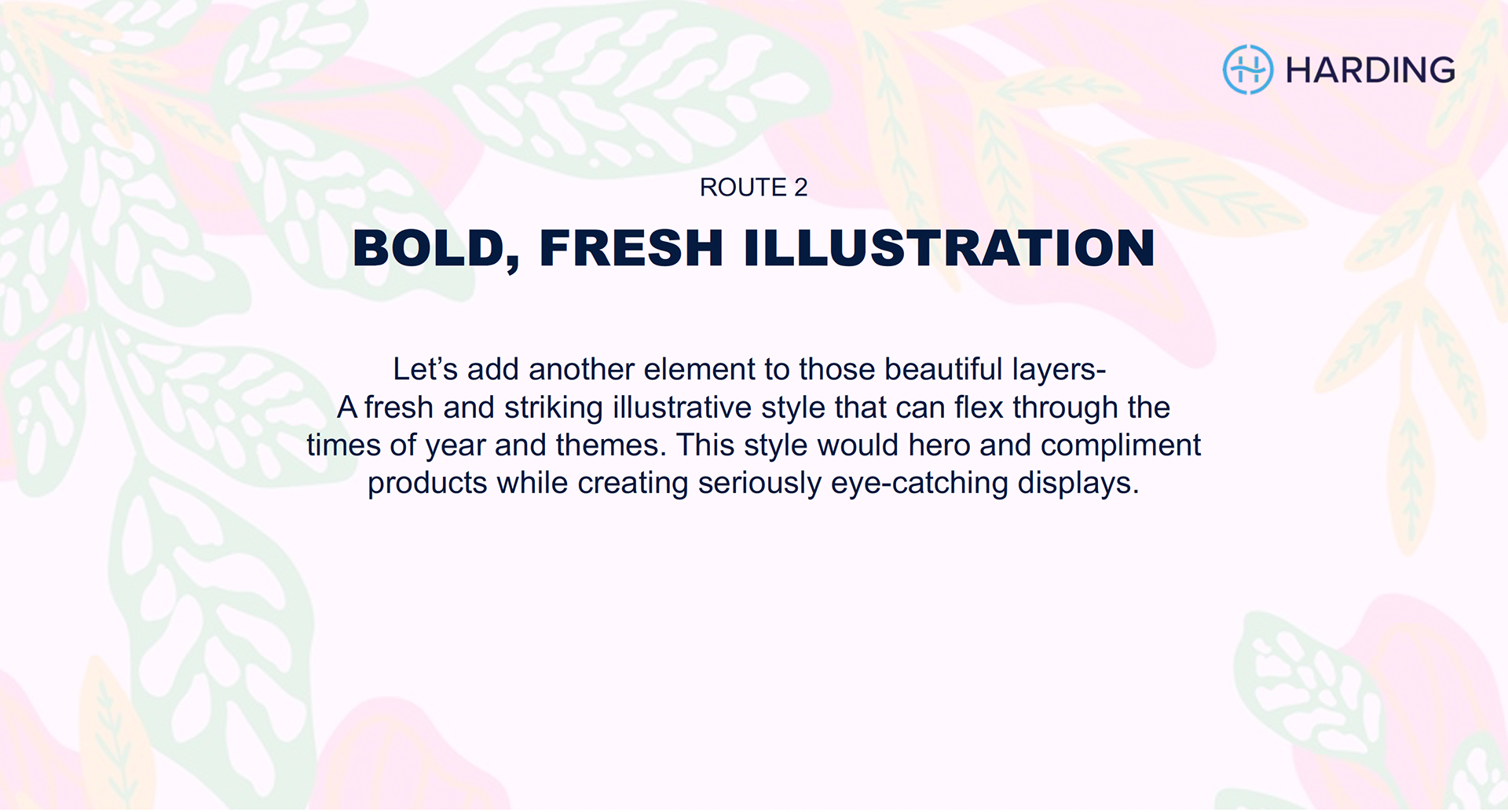This screenshot has height=812, width=1508.
Task: Click the word "illustrative" in the paragraph
Action: [x=682, y=408]
